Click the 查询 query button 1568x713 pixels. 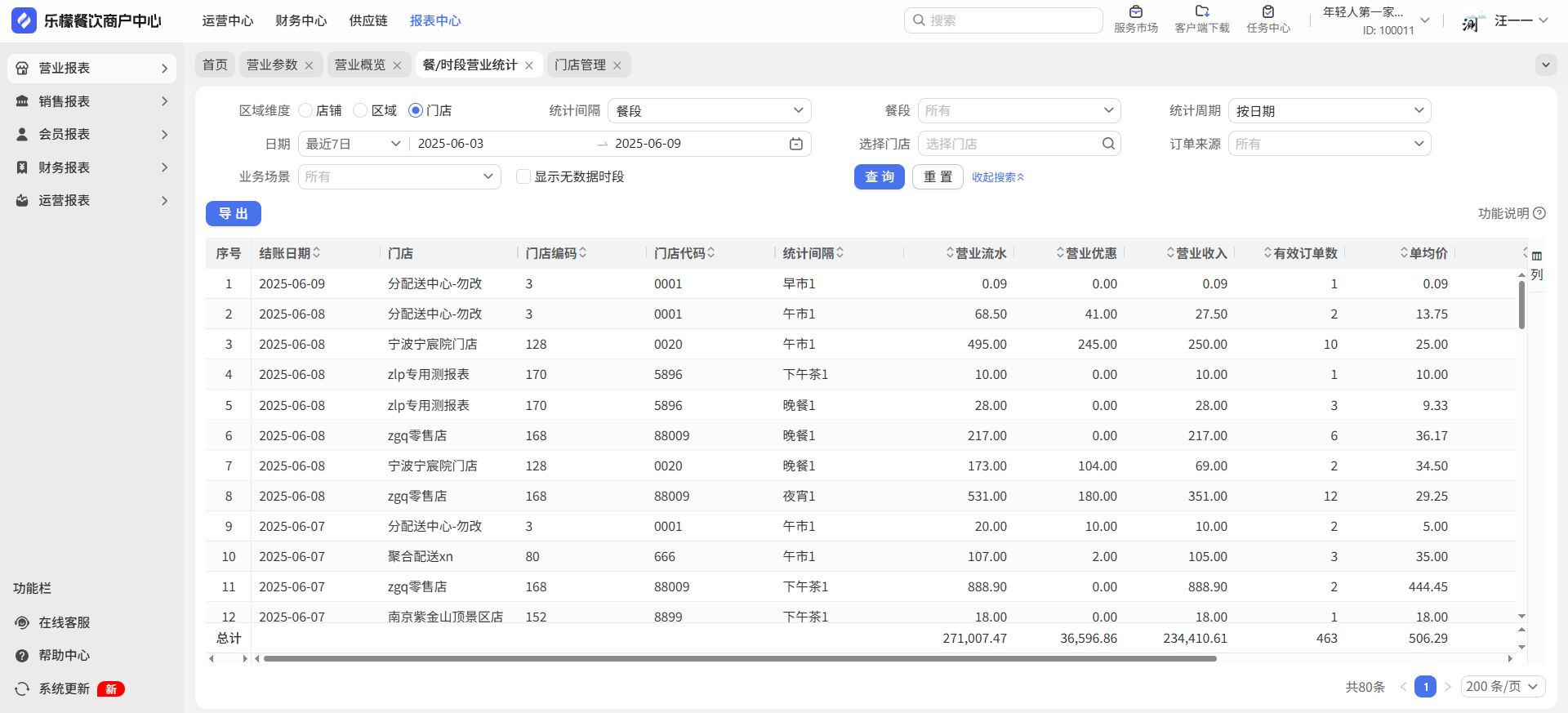(879, 176)
